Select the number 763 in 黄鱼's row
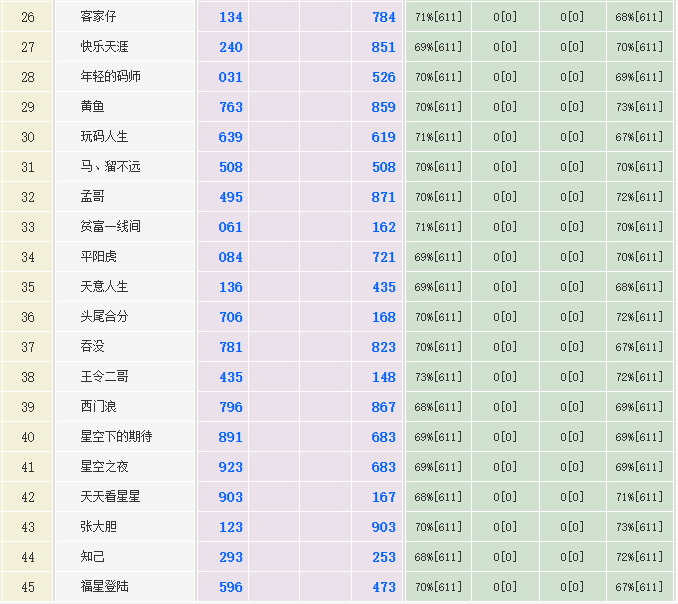The height and width of the screenshot is (604, 678). [231, 107]
